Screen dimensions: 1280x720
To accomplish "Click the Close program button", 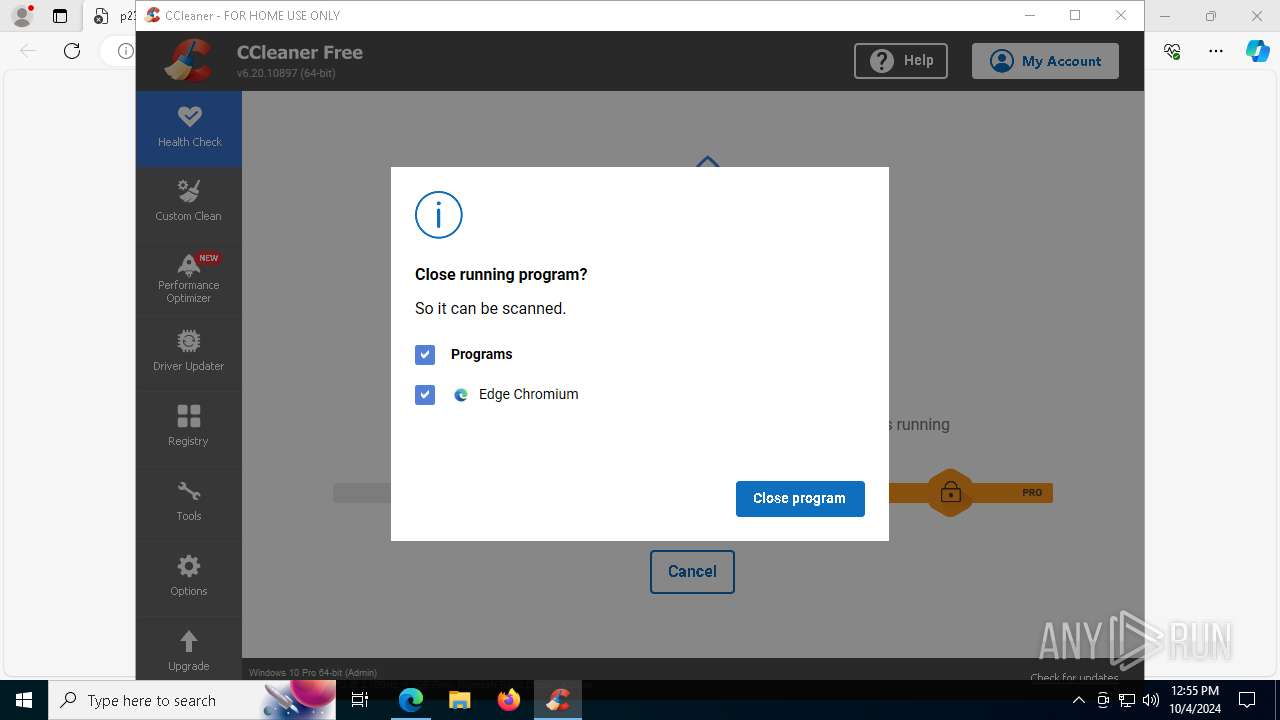I will [800, 499].
